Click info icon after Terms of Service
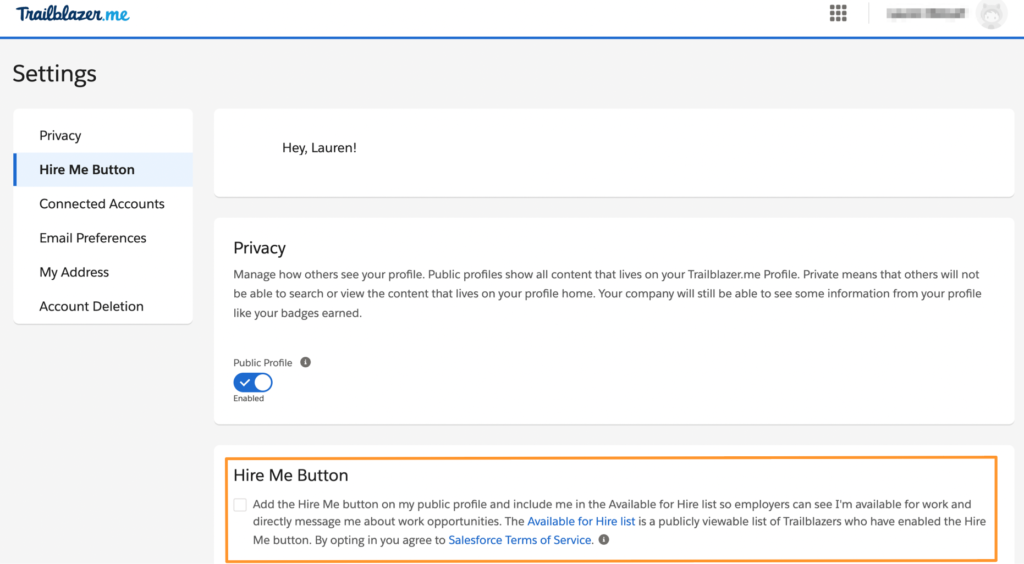Screen dimensions: 1024x564 coord(604,540)
